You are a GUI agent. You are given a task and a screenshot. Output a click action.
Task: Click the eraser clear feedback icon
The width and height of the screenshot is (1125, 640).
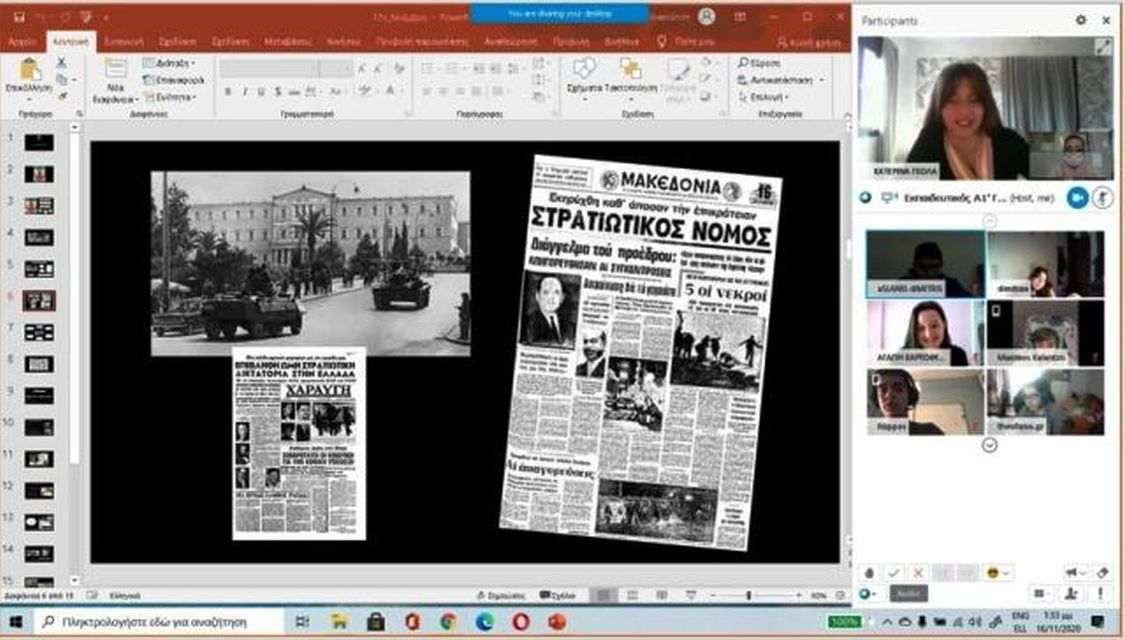[x=1102, y=572]
